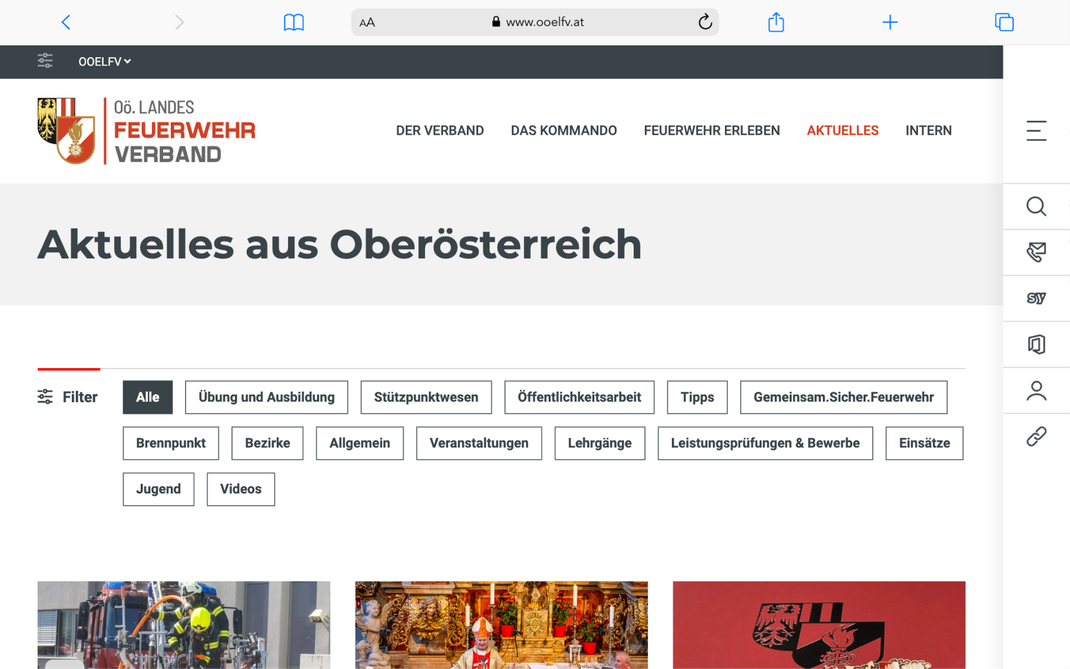Click the 'Übung und Ausbildung' chip

click(x=266, y=397)
